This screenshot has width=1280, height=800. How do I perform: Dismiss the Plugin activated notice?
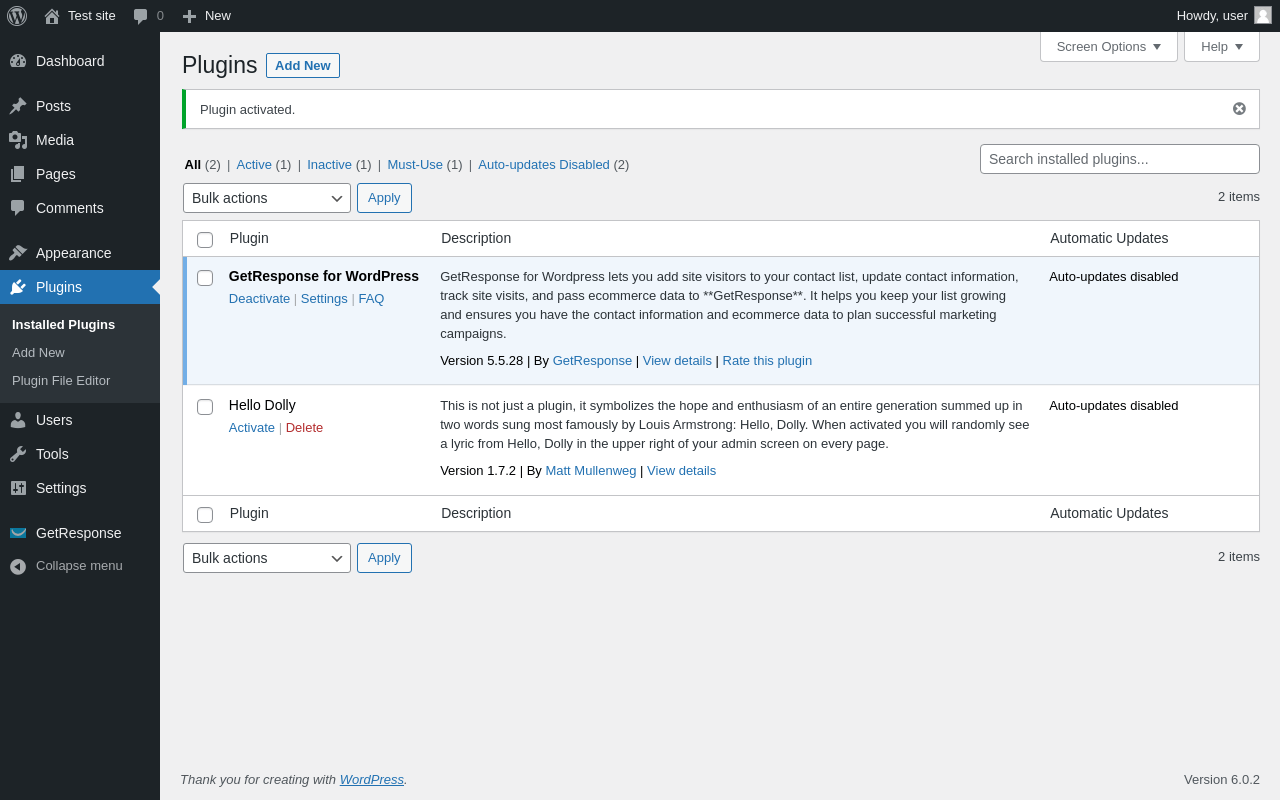(x=1239, y=109)
